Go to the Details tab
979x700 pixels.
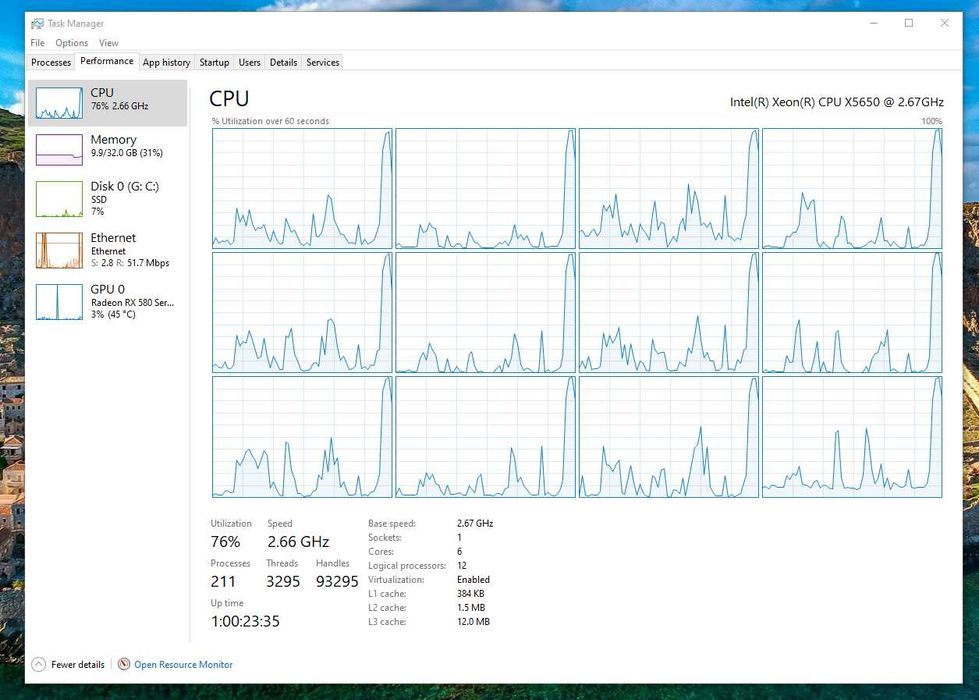pos(283,62)
